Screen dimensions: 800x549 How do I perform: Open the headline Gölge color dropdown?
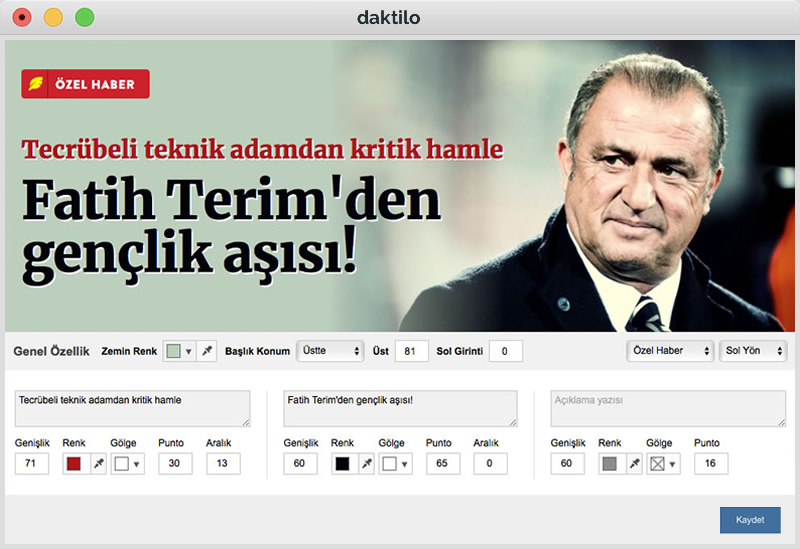coord(396,463)
